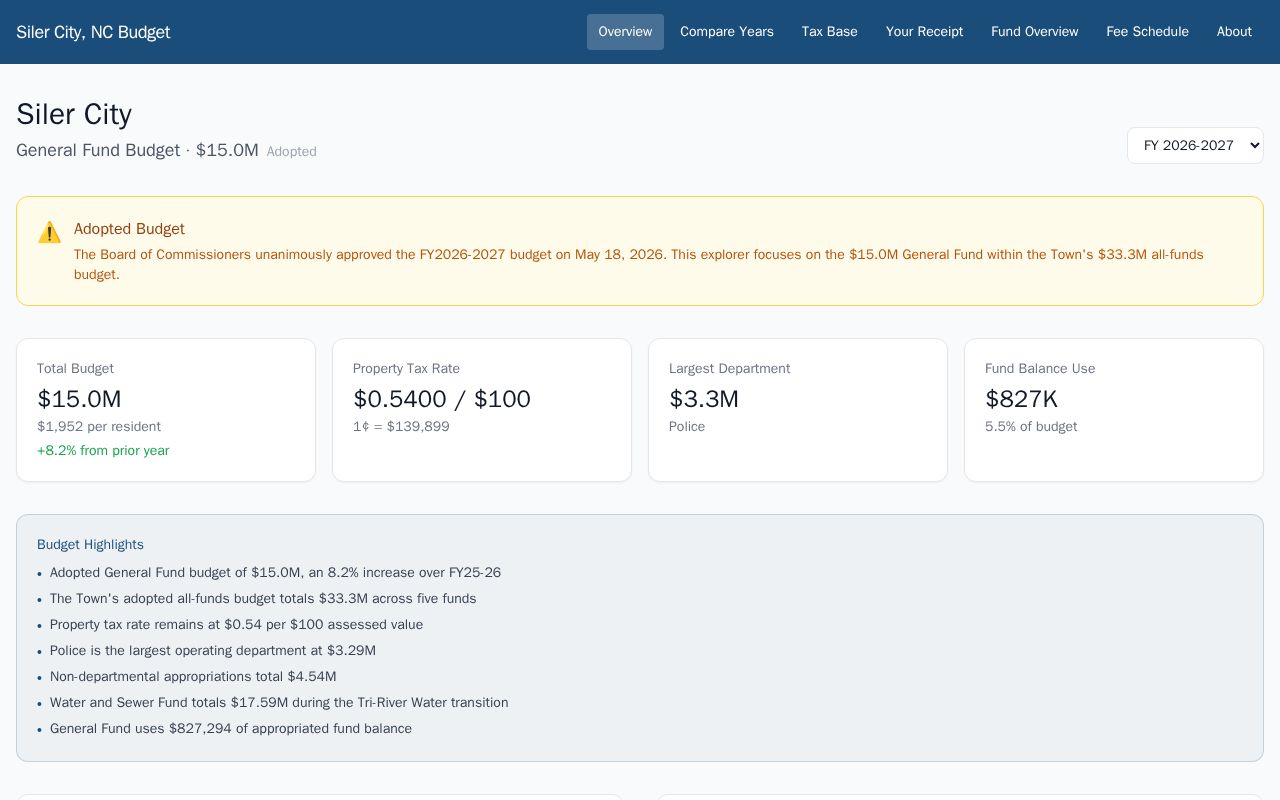Click the Adopted status label beside budget subtitle
This screenshot has width=1280, height=800.
click(291, 152)
